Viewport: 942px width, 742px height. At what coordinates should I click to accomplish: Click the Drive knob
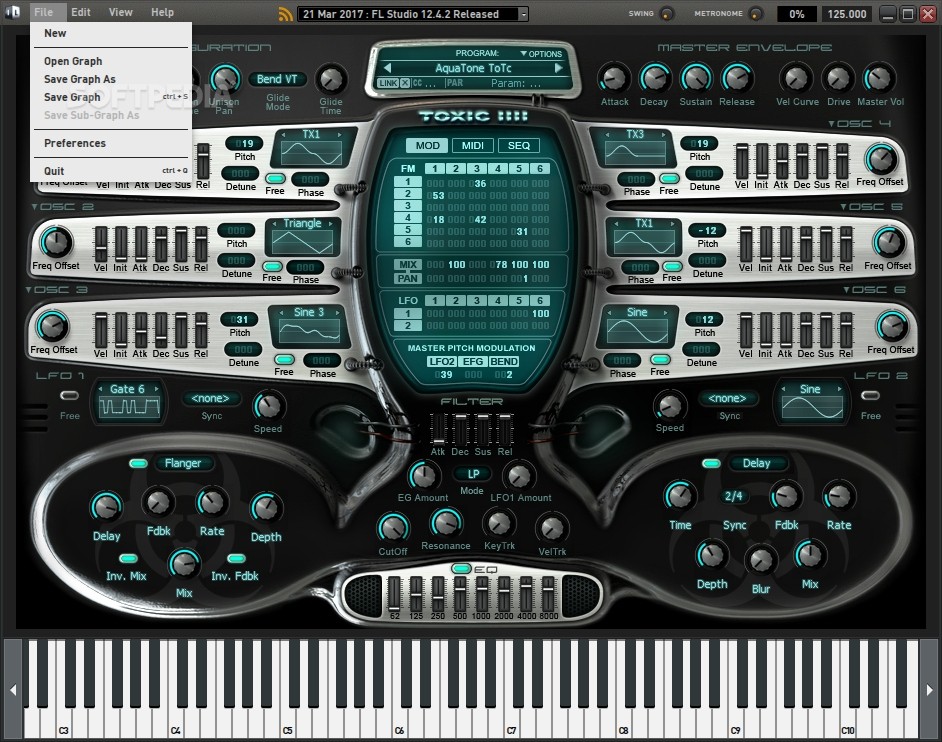[838, 78]
